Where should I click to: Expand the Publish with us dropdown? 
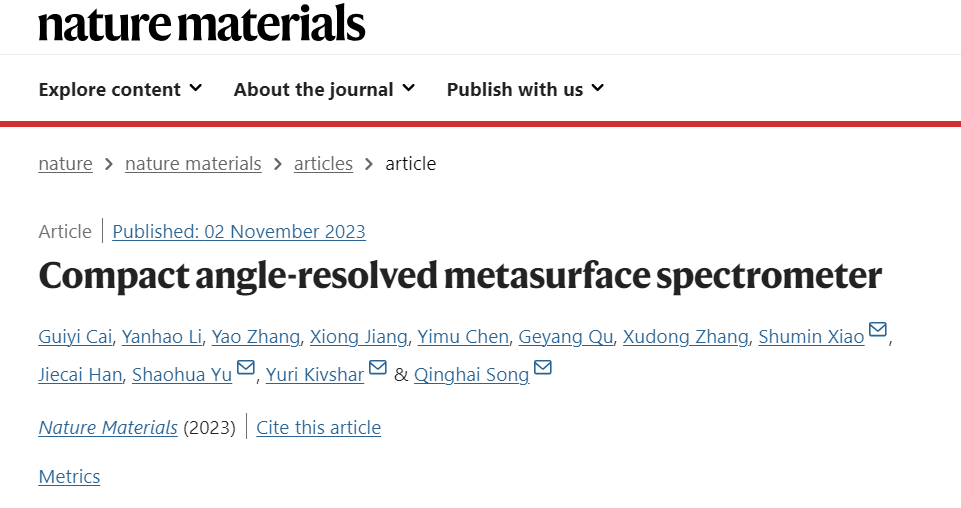[x=525, y=89]
